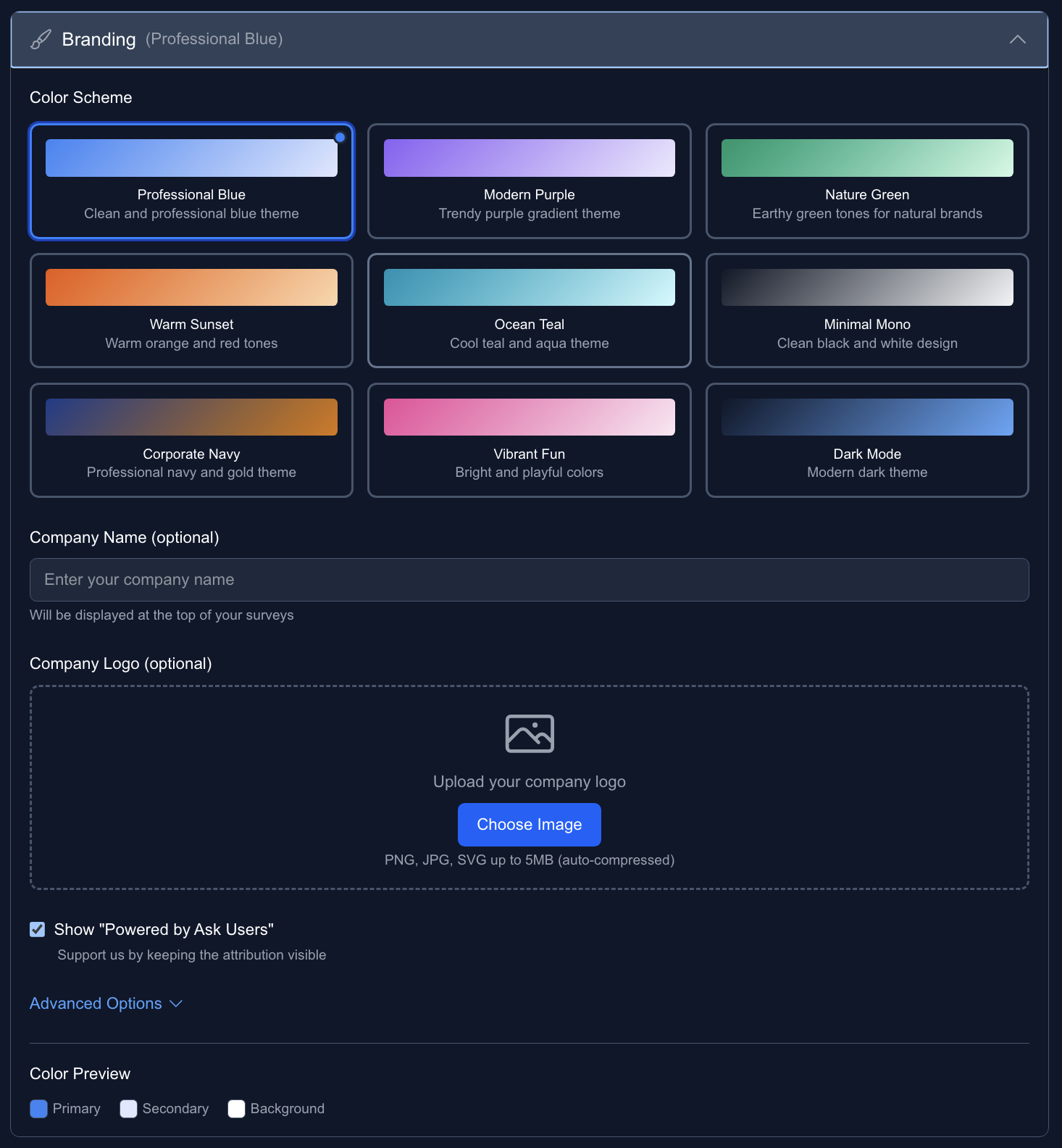
Task: Click the Secondary color preview swatch
Action: (129, 1109)
